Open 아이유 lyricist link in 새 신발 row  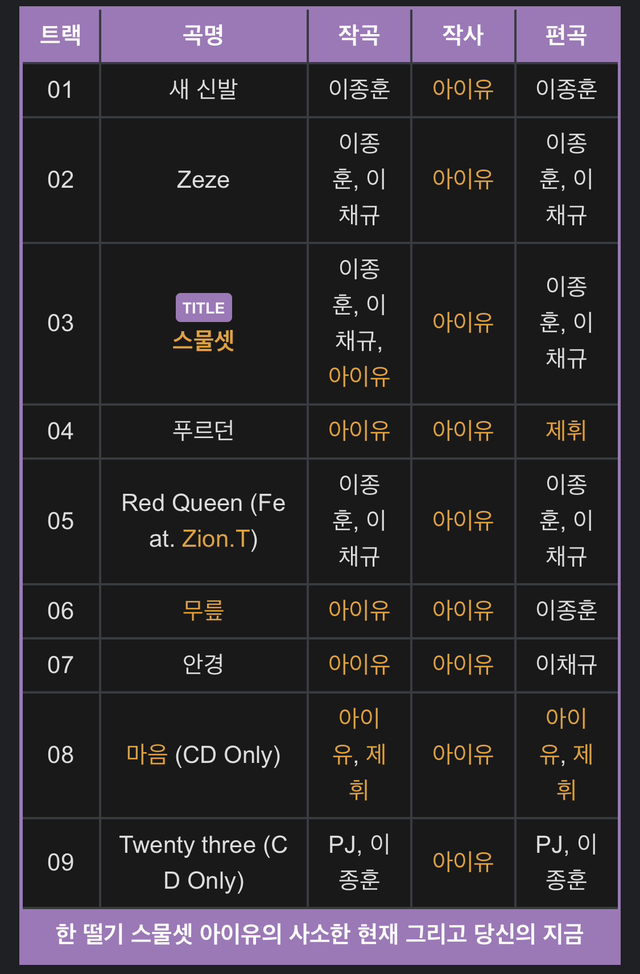pyautogui.click(x=463, y=89)
